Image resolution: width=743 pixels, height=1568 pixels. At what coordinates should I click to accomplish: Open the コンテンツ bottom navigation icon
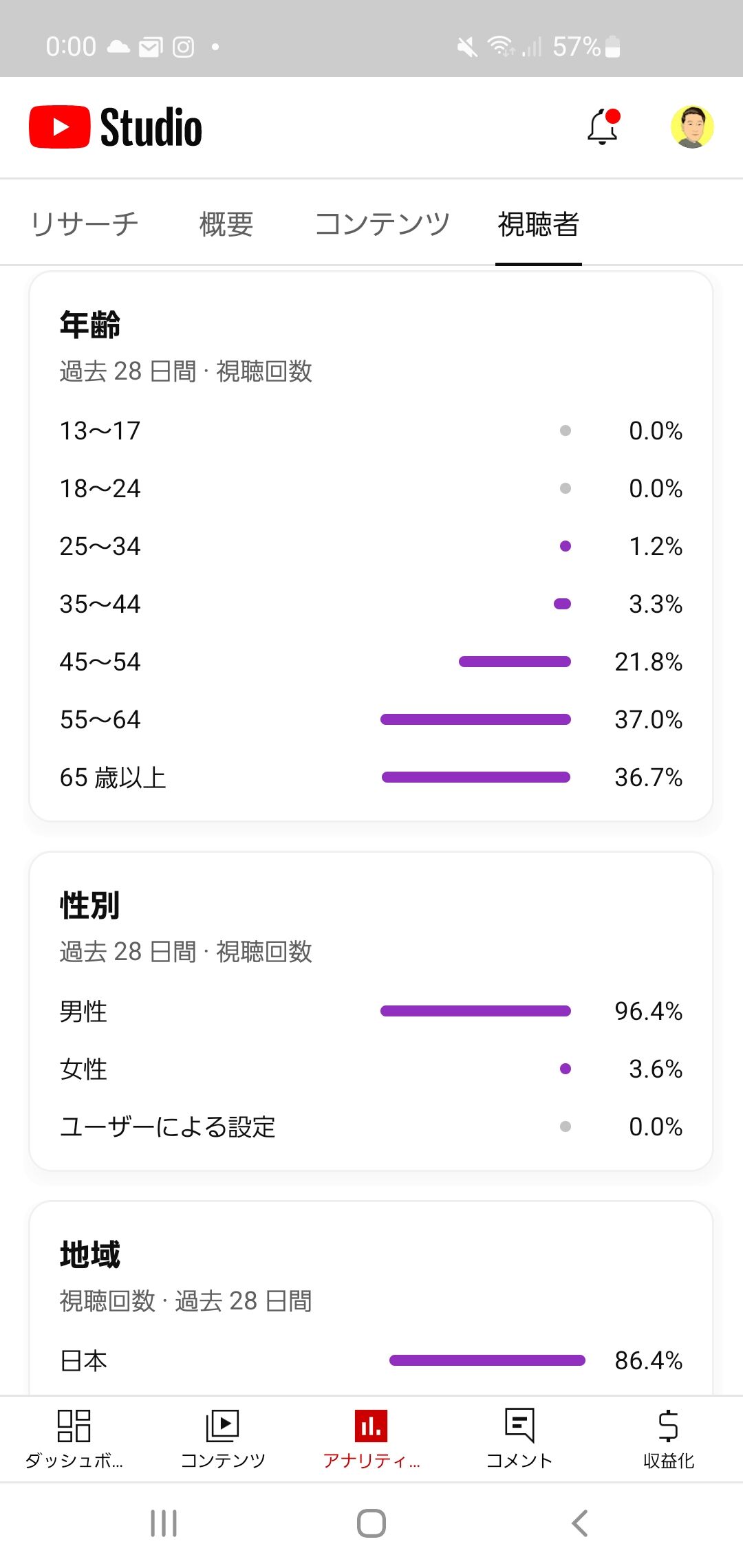pos(223,1426)
